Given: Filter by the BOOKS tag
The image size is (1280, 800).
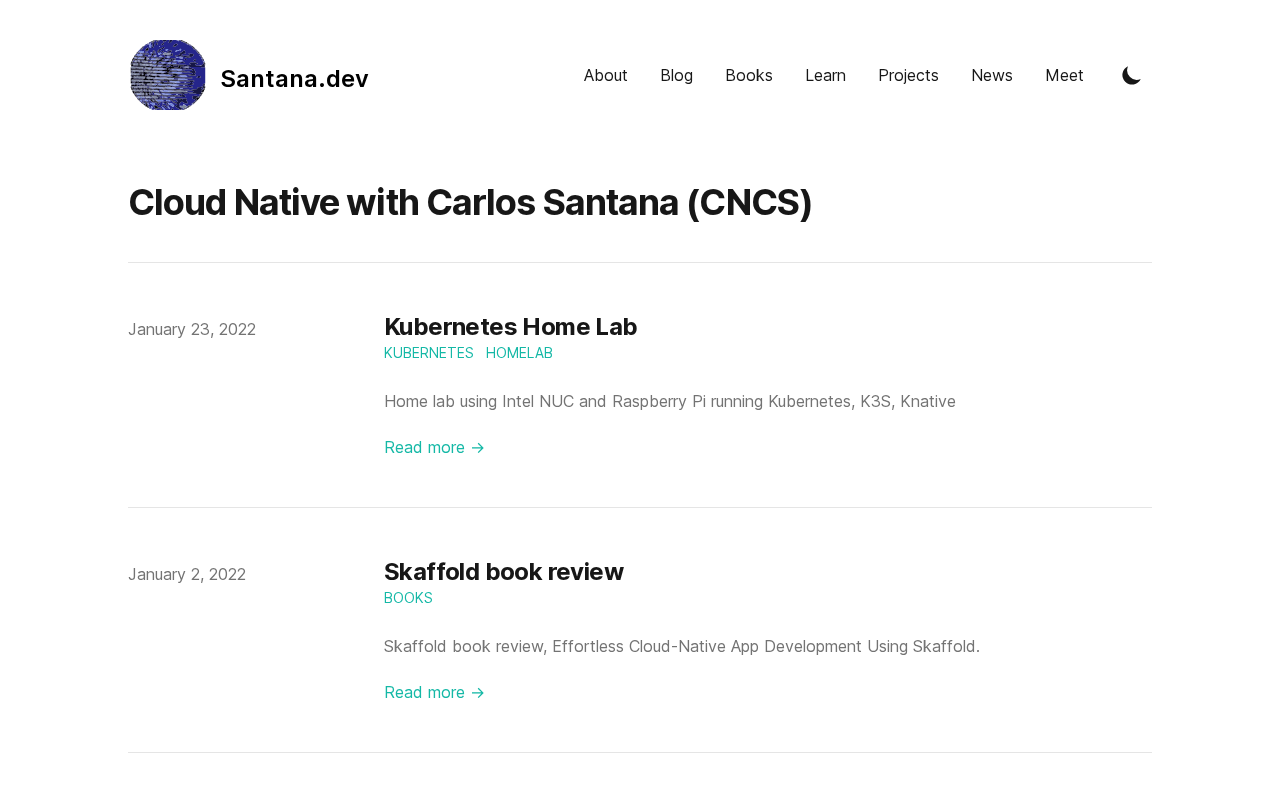Looking at the screenshot, I should coord(408,598).
